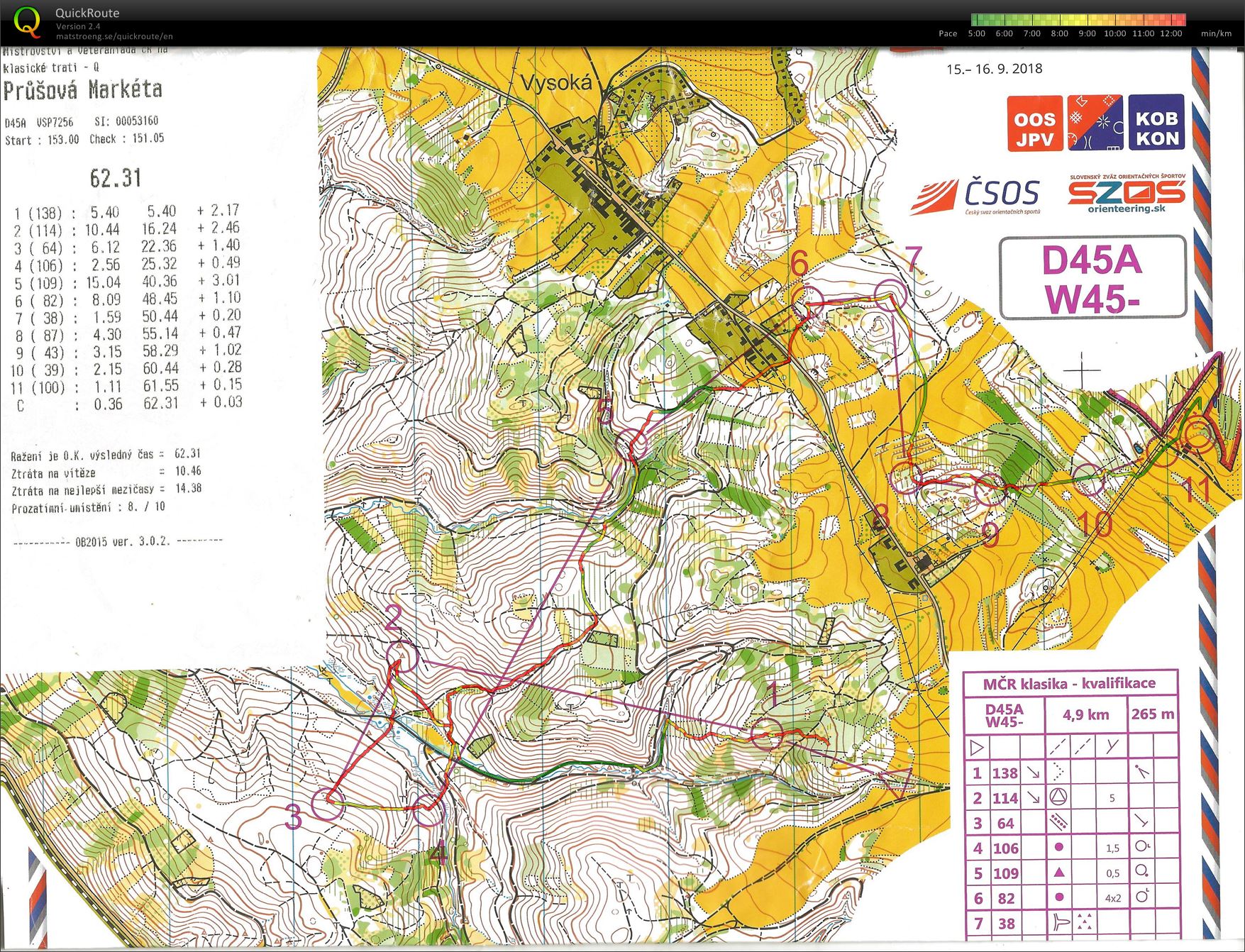Screen dimensions: 1245x952
Task: Click the large total time 62.31
Action: click(116, 178)
